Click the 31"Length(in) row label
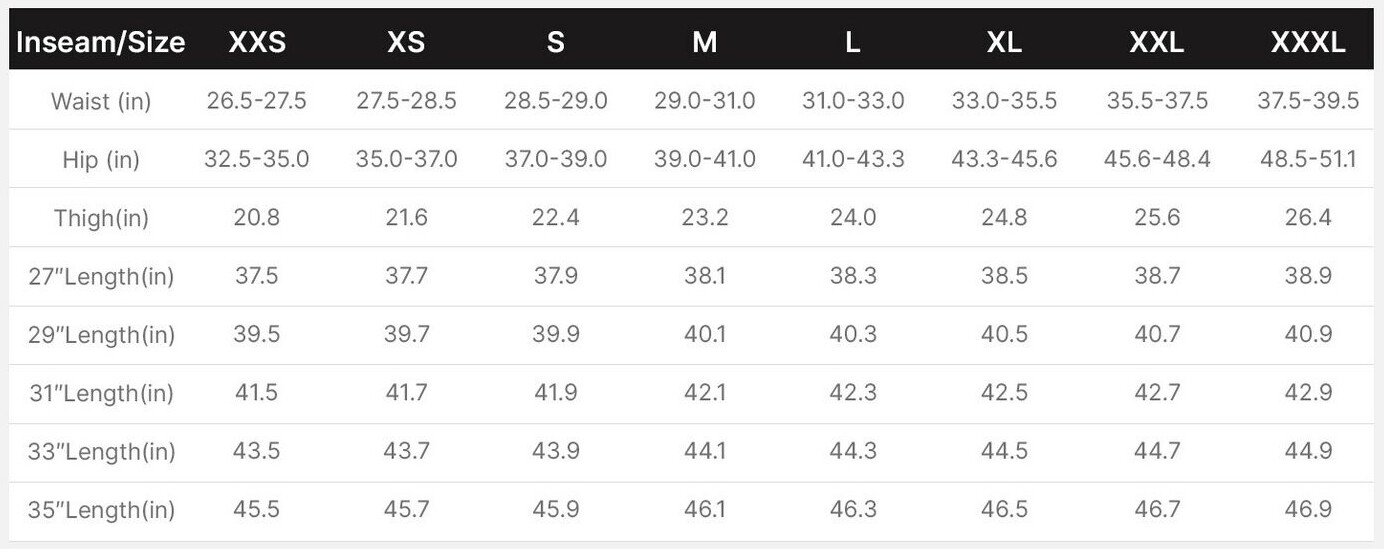Viewport: 1384px width, 549px height. click(101, 393)
